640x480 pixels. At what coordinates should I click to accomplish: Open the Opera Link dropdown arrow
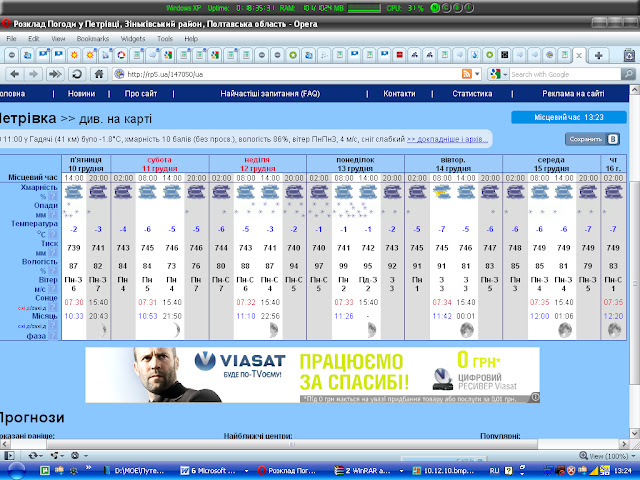point(42,456)
